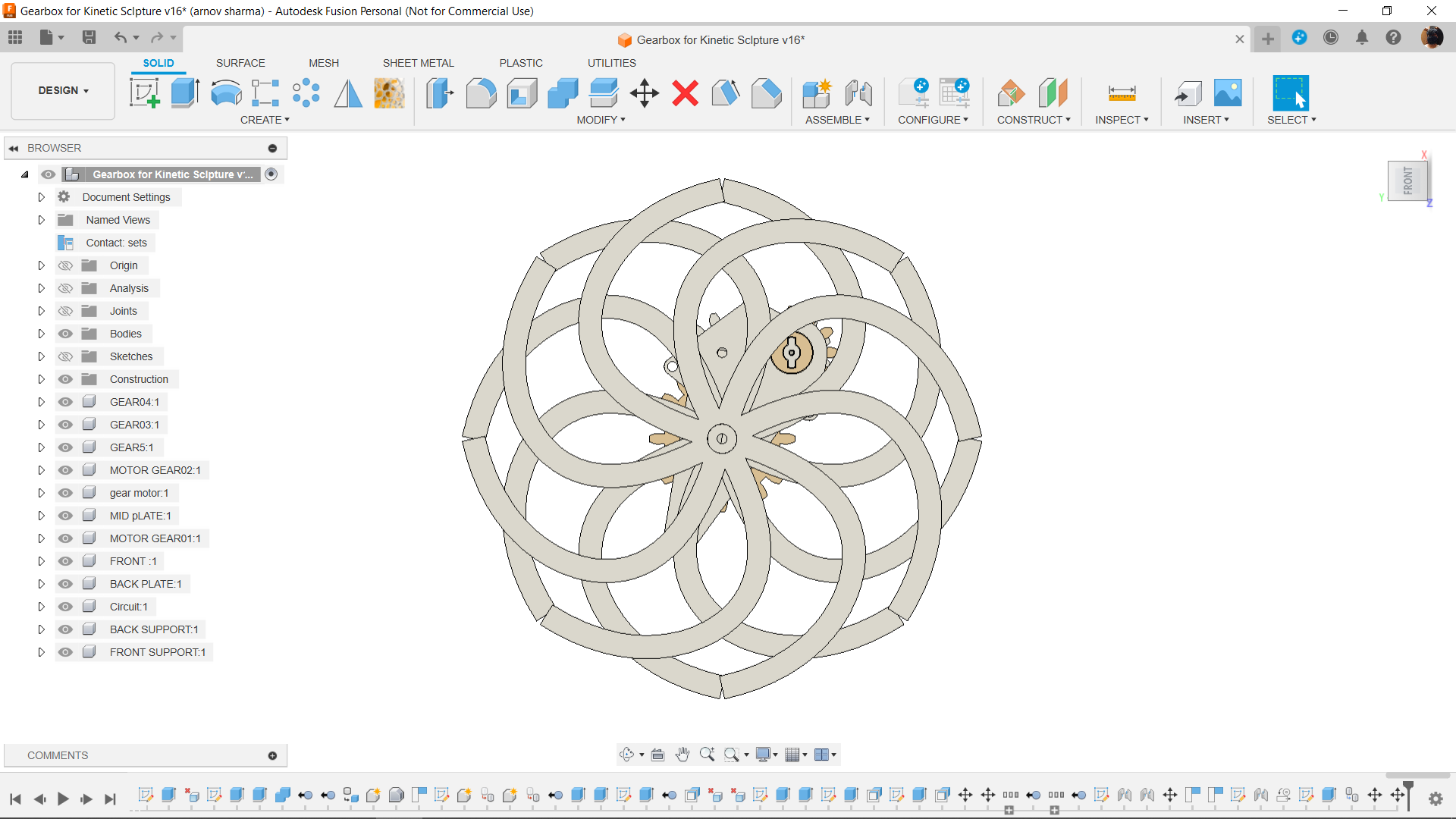Toggle visibility of BACK PLATE:1

[65, 583]
